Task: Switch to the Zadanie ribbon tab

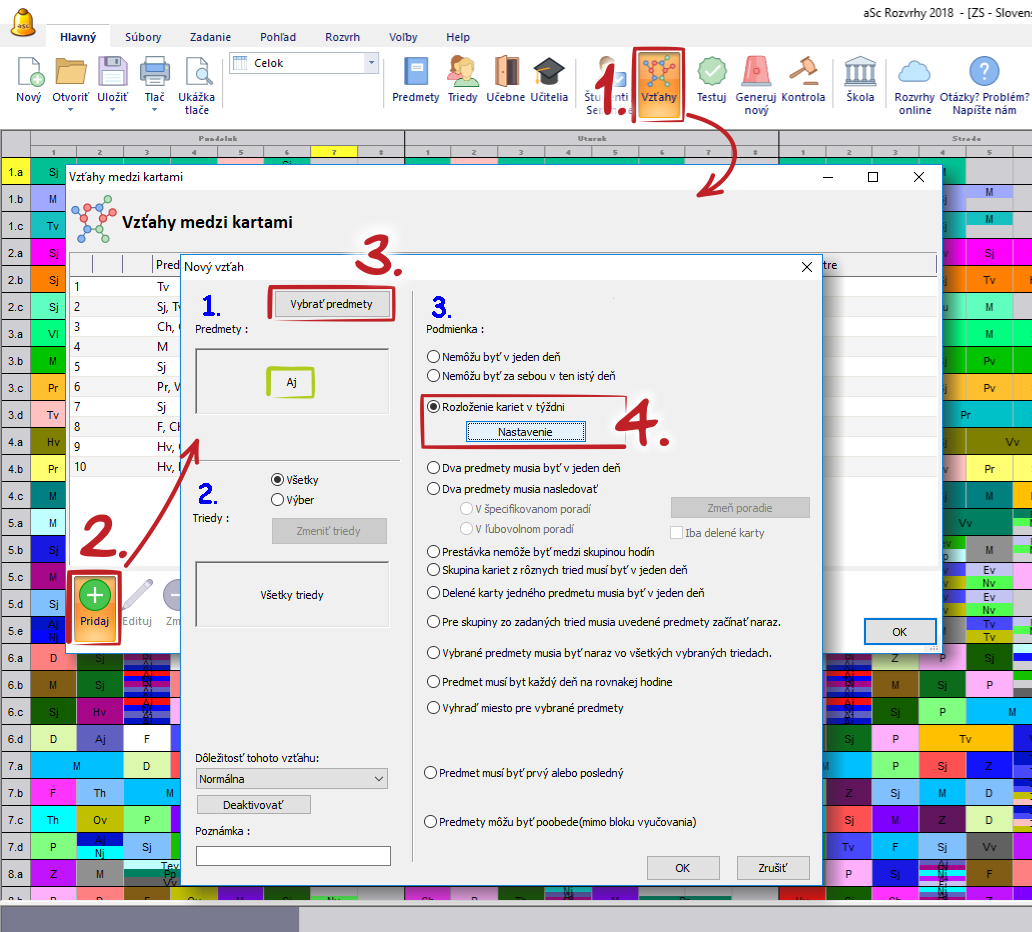Action: coord(210,37)
